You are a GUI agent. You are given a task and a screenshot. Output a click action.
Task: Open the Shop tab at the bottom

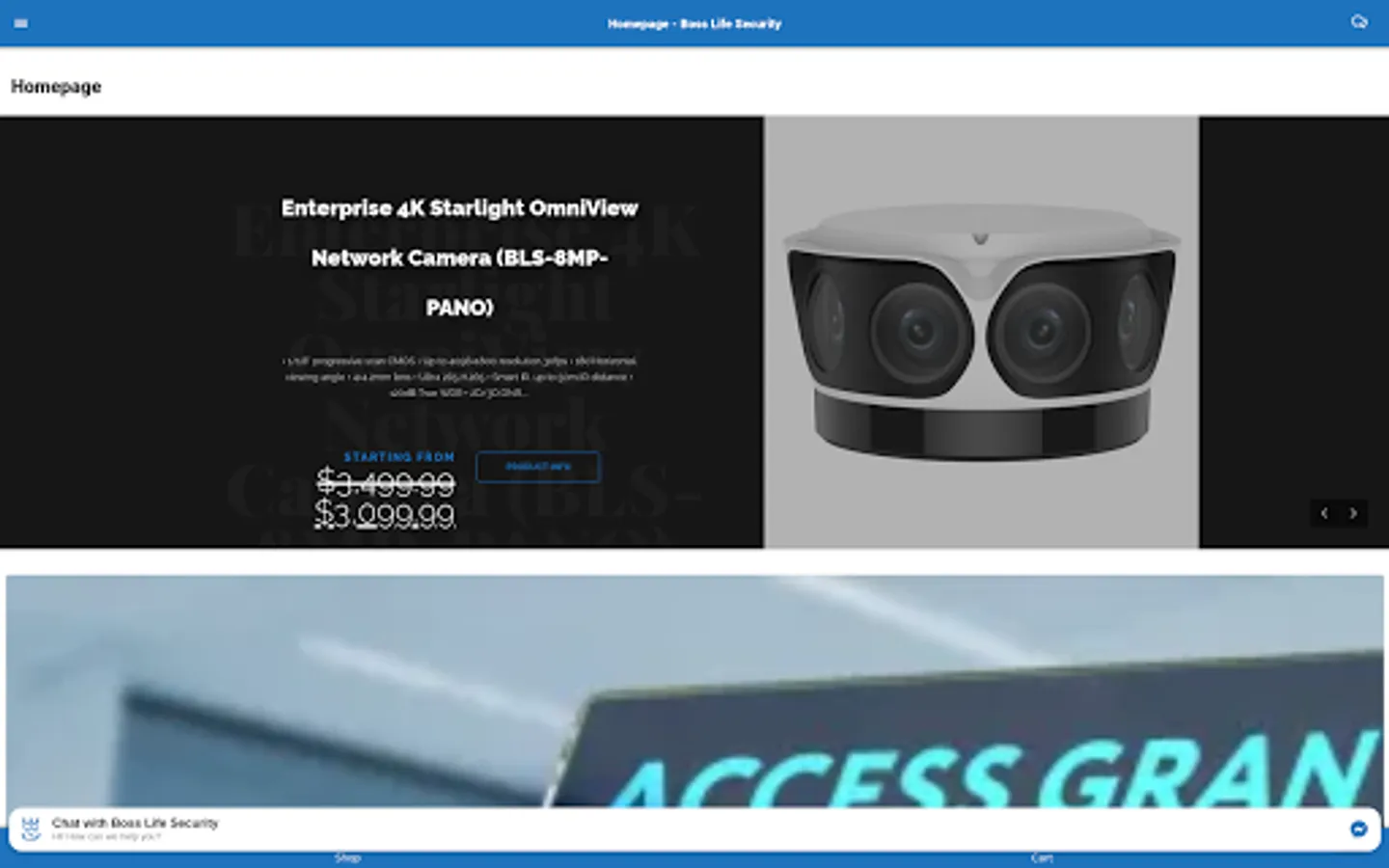point(347,857)
